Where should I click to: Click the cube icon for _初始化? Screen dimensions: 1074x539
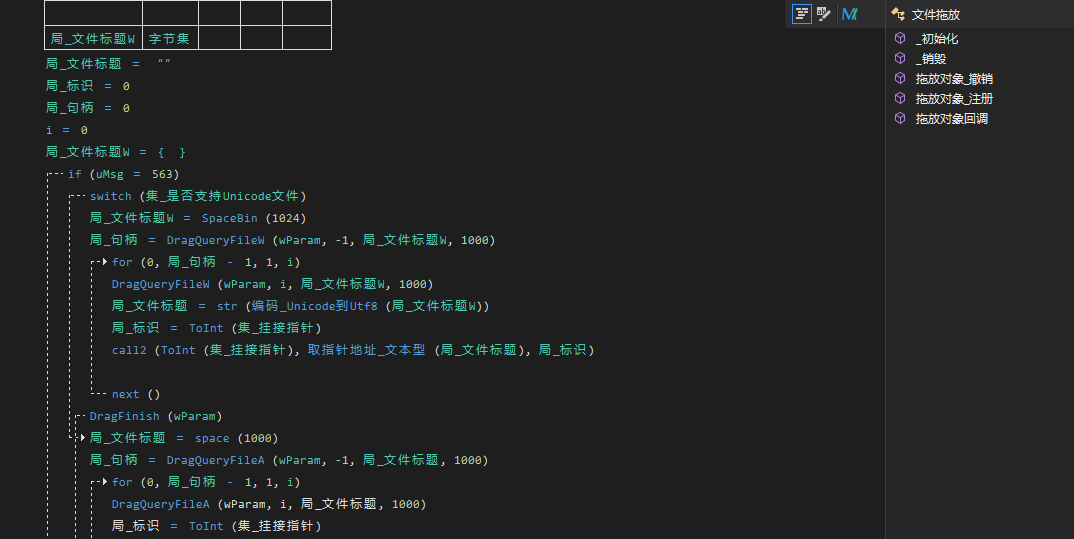(900, 38)
